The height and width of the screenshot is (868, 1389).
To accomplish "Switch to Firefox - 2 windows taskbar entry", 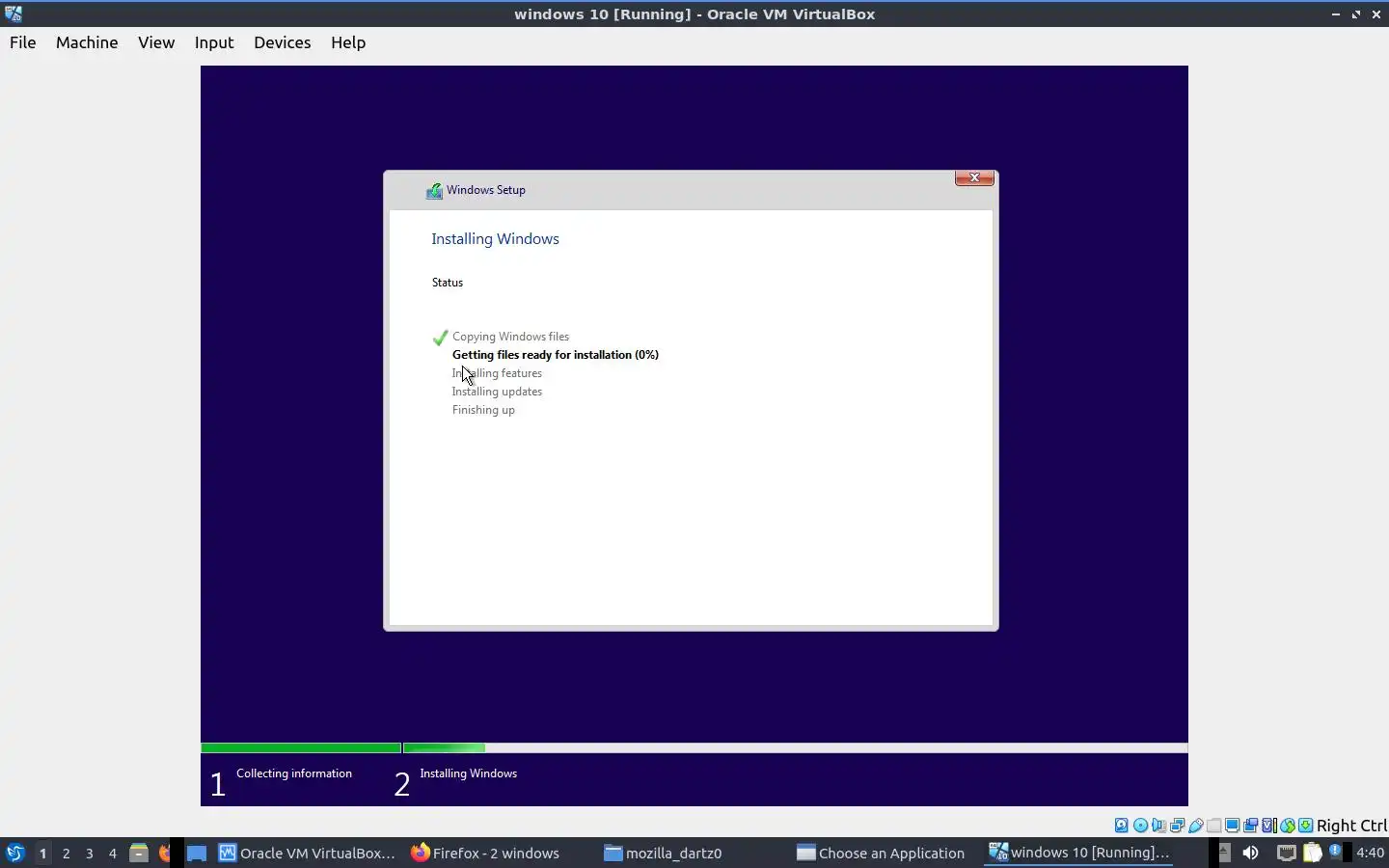I will (485, 853).
